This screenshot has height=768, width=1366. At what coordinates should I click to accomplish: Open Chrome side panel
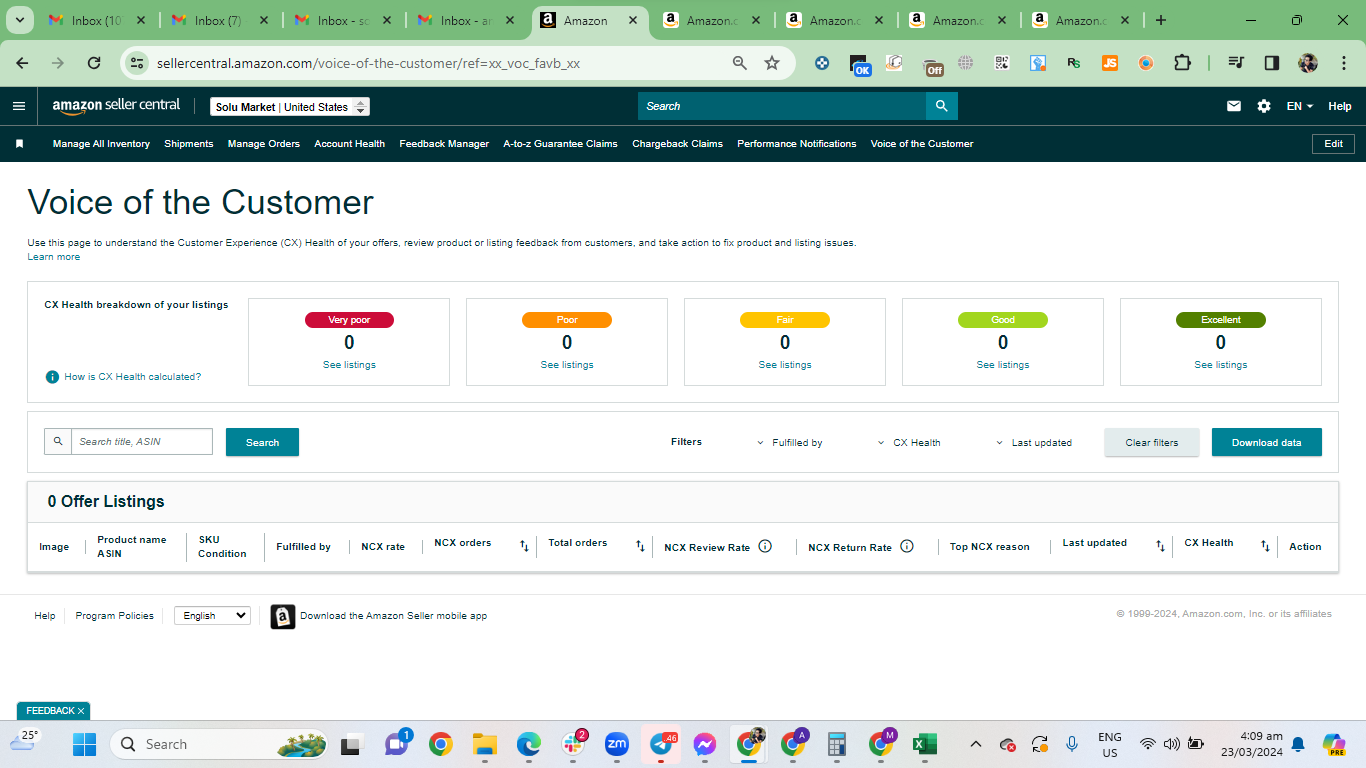point(1271,63)
